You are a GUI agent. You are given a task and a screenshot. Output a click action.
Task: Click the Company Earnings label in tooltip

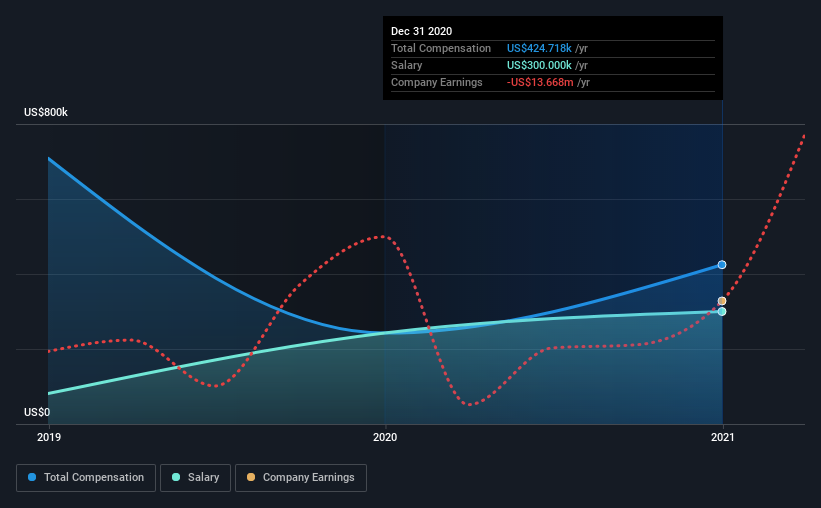(x=437, y=82)
